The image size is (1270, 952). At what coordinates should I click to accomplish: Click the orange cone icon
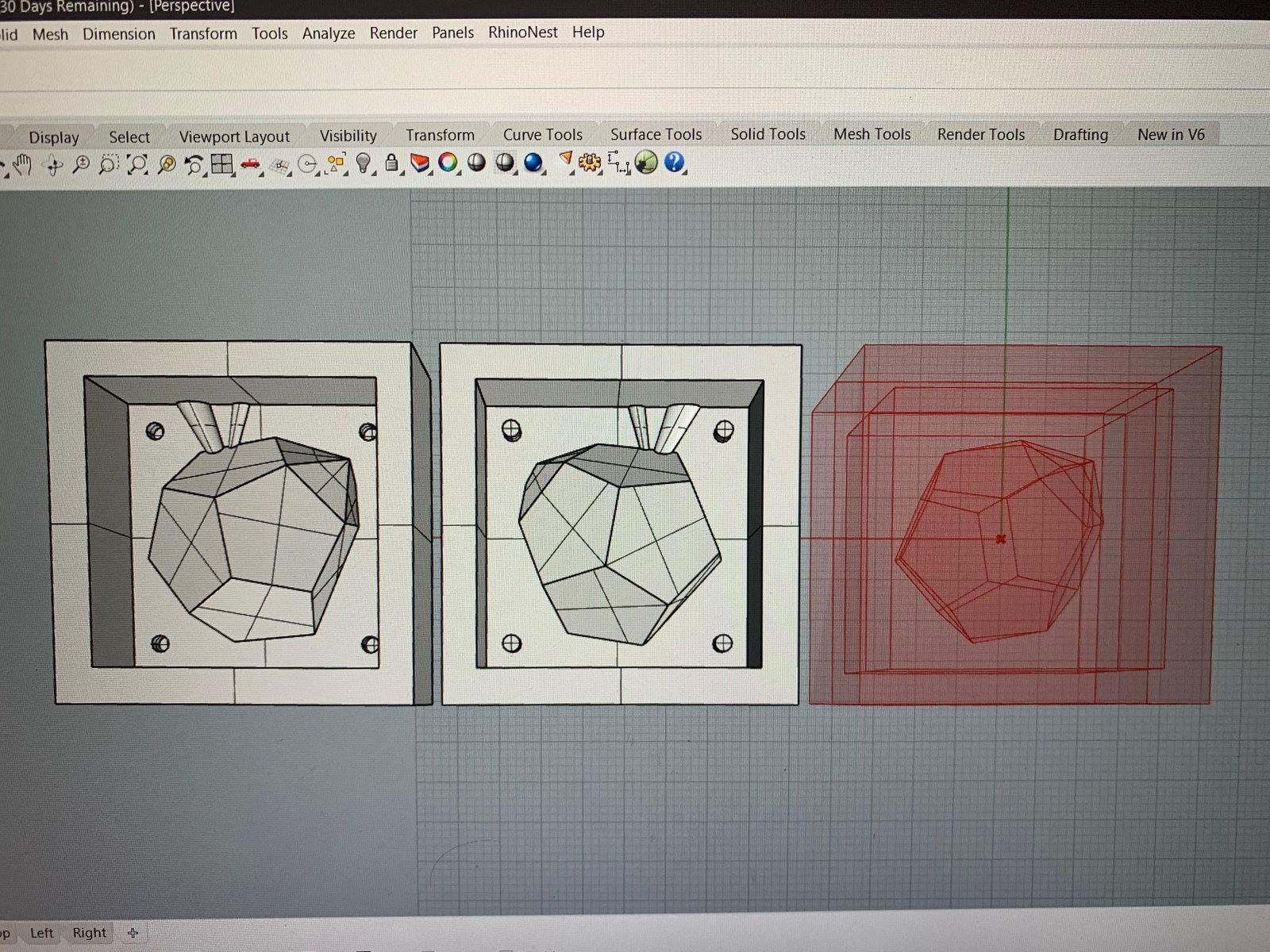coord(566,161)
